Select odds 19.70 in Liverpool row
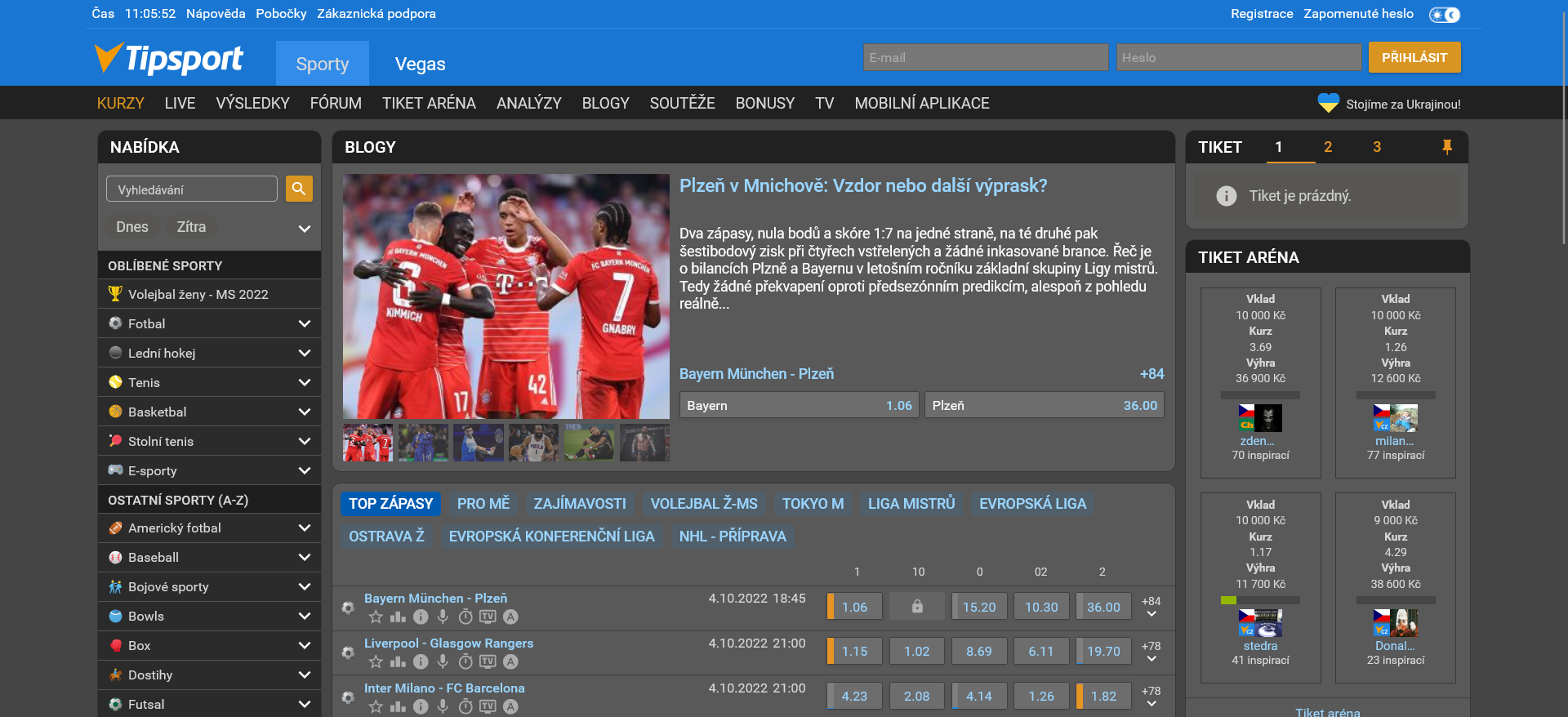 point(1103,651)
